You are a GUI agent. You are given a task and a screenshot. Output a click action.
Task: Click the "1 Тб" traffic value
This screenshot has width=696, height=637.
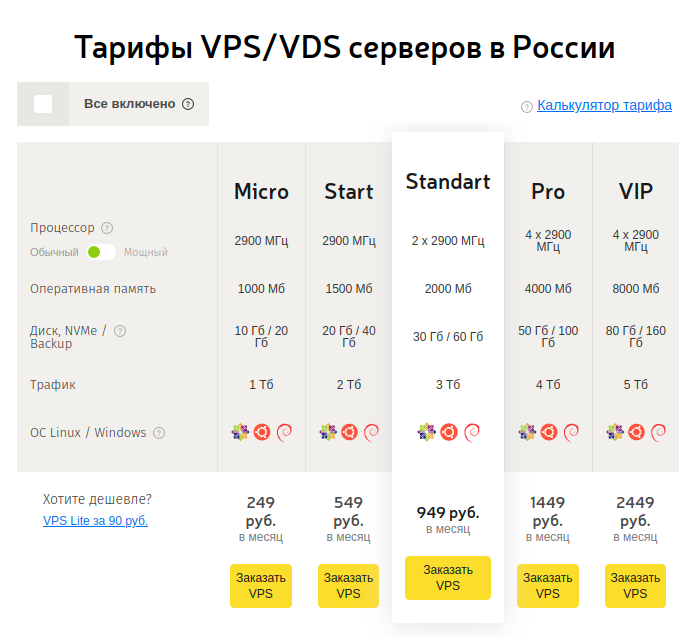tap(261, 384)
